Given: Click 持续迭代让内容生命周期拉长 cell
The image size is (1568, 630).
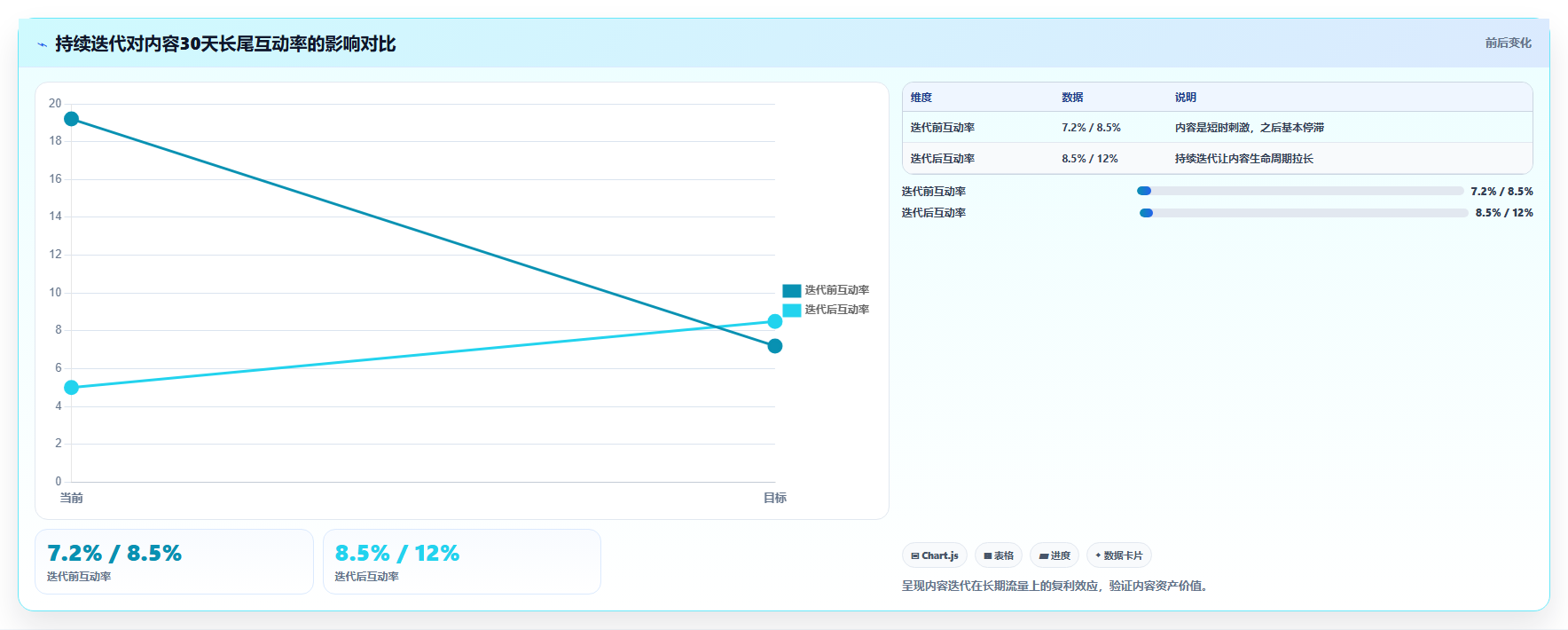Looking at the screenshot, I should pos(1243,159).
